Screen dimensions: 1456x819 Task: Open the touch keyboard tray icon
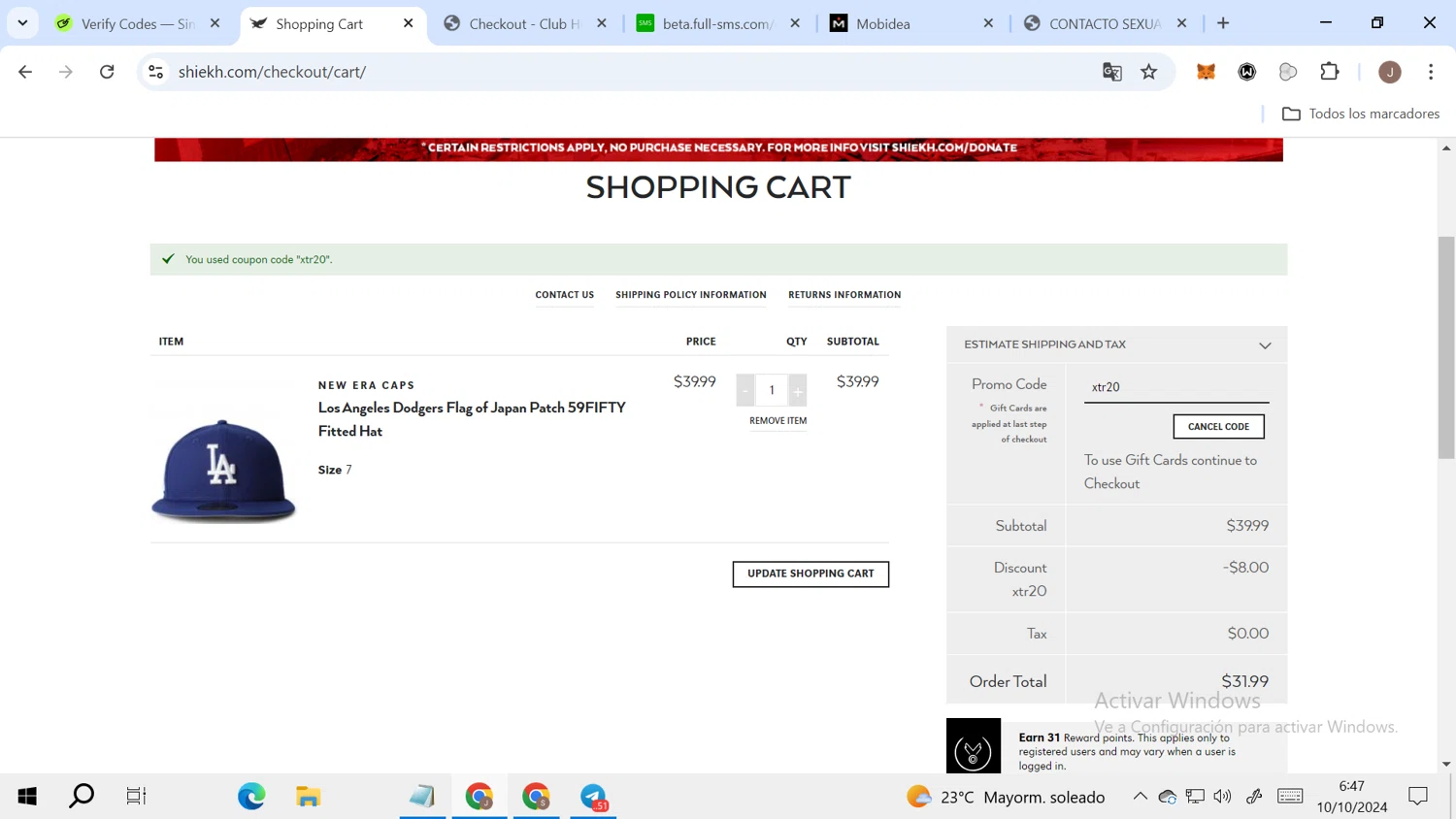coord(1290,797)
